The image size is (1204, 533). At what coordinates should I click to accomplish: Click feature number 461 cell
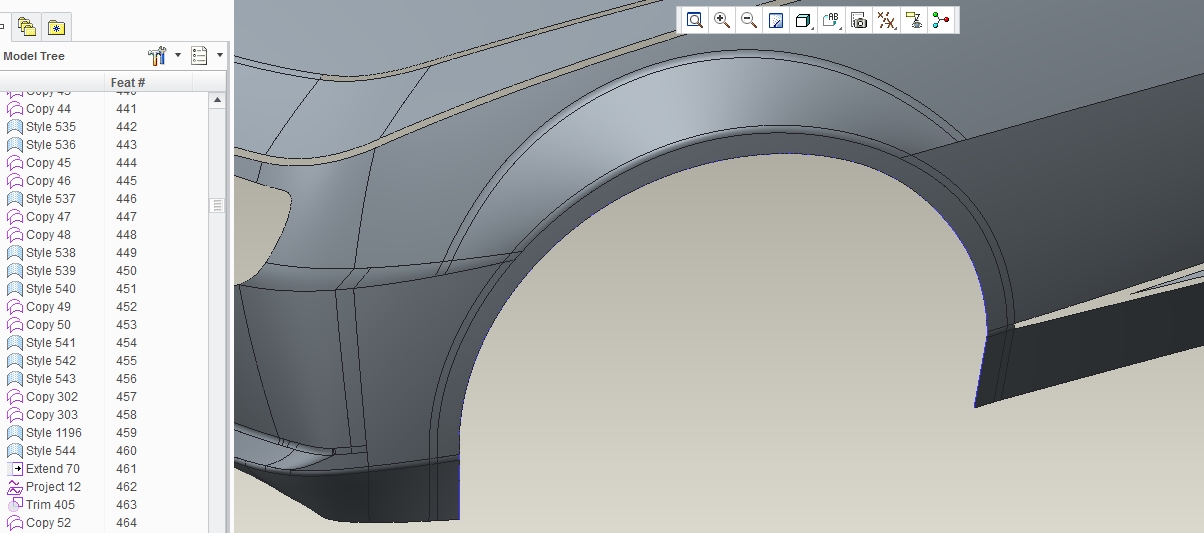(x=126, y=469)
